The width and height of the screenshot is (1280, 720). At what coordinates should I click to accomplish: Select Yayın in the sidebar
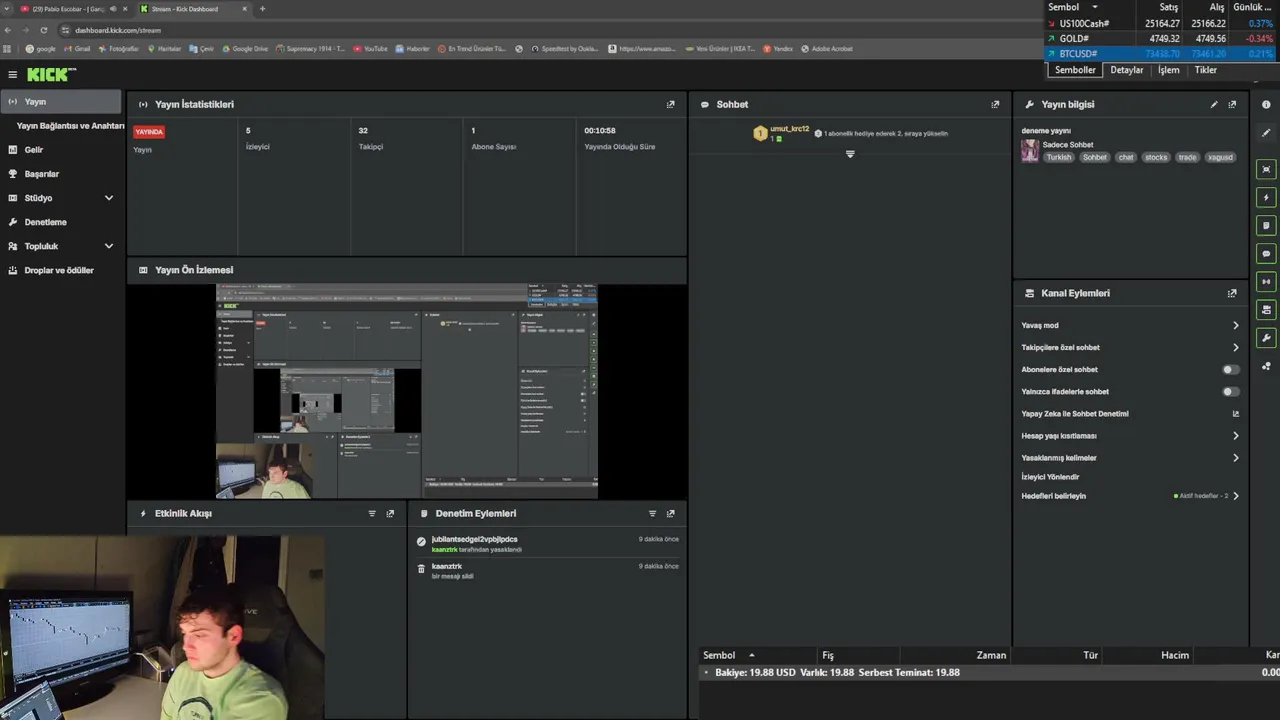61,101
